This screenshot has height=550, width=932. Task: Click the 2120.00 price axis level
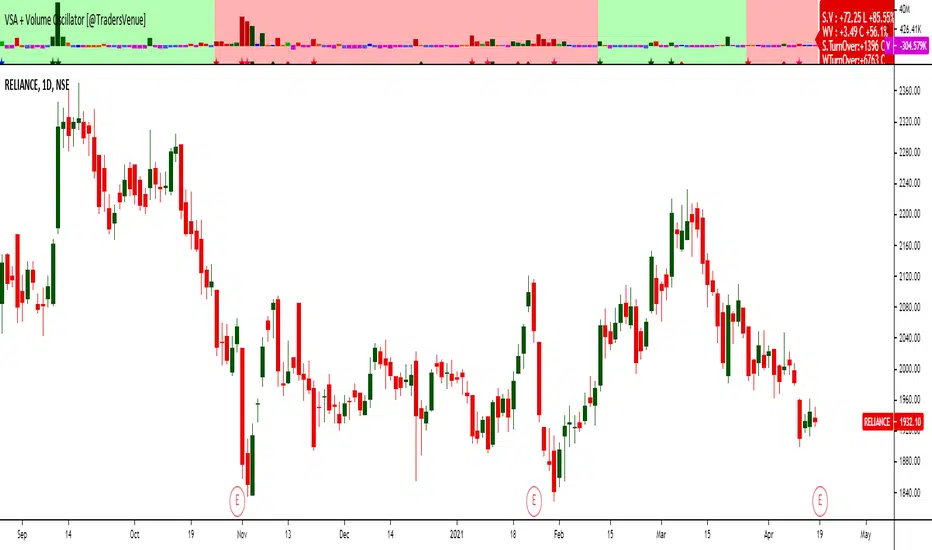[x=909, y=276]
